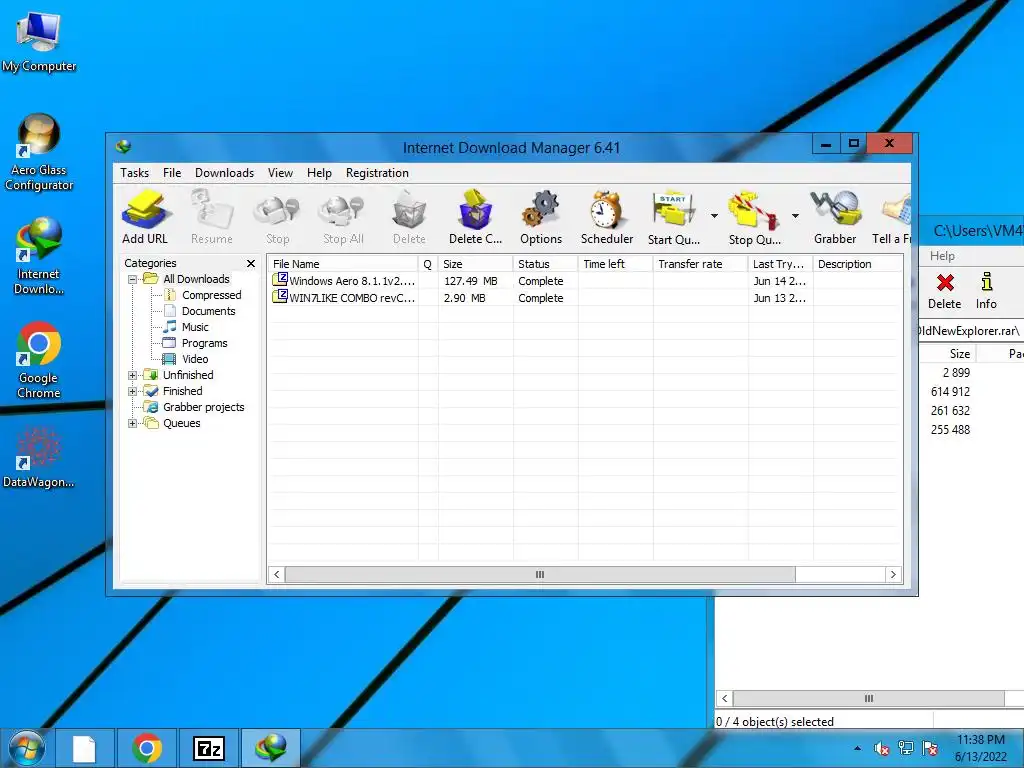Select Grabber projects in the tree
This screenshot has height=768, width=1024.
coord(204,407)
